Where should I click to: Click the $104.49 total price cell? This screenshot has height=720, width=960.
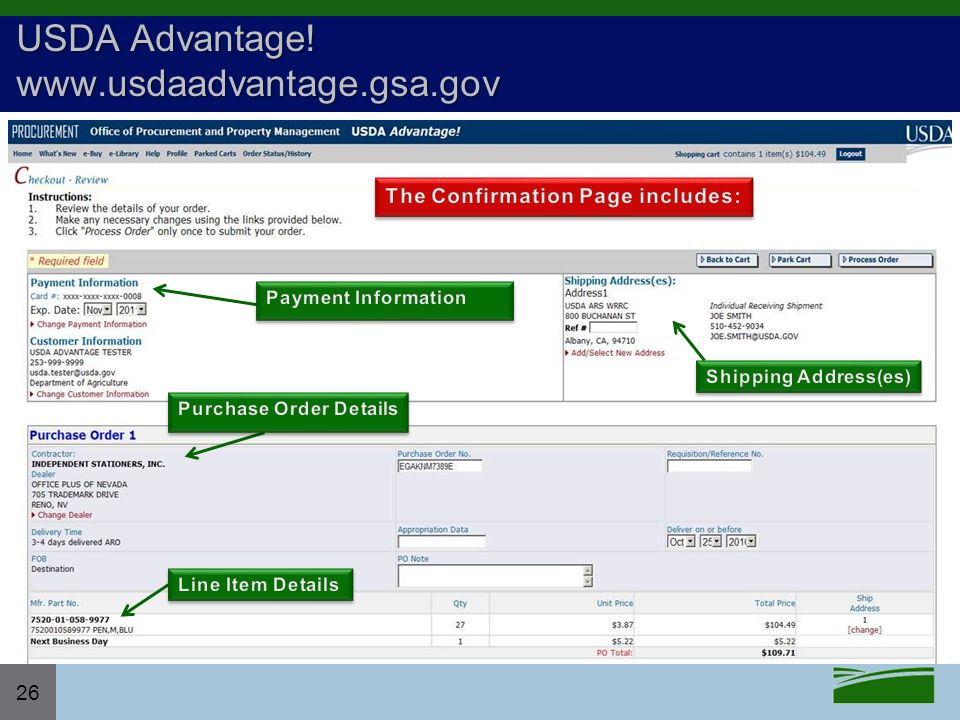780,625
